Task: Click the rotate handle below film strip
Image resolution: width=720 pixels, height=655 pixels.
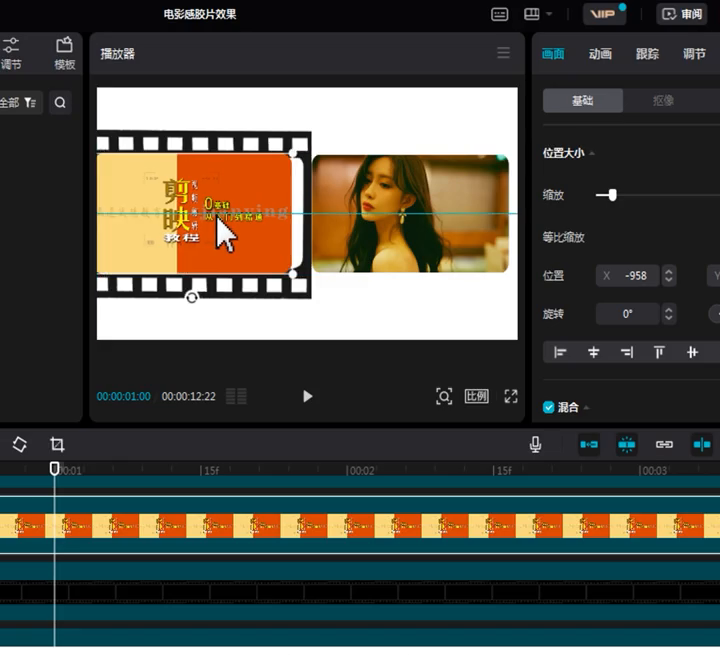Action: point(192,298)
